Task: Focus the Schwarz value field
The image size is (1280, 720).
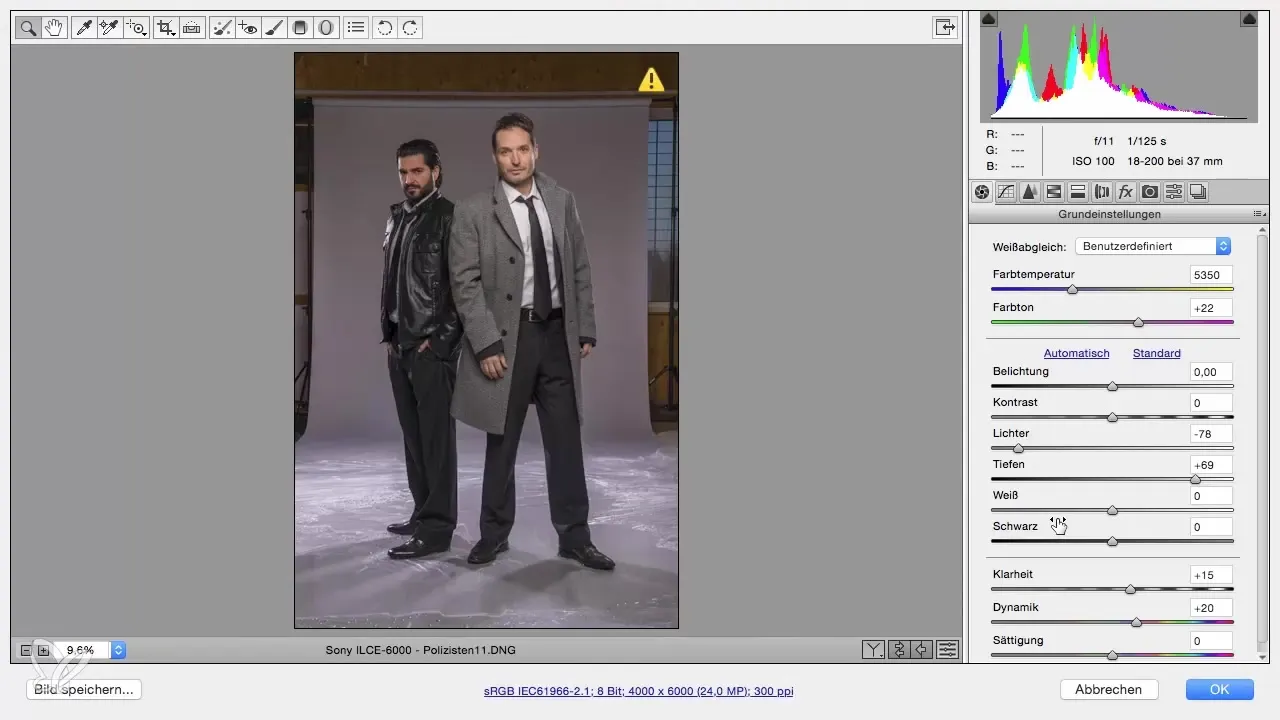Action: (x=1212, y=527)
